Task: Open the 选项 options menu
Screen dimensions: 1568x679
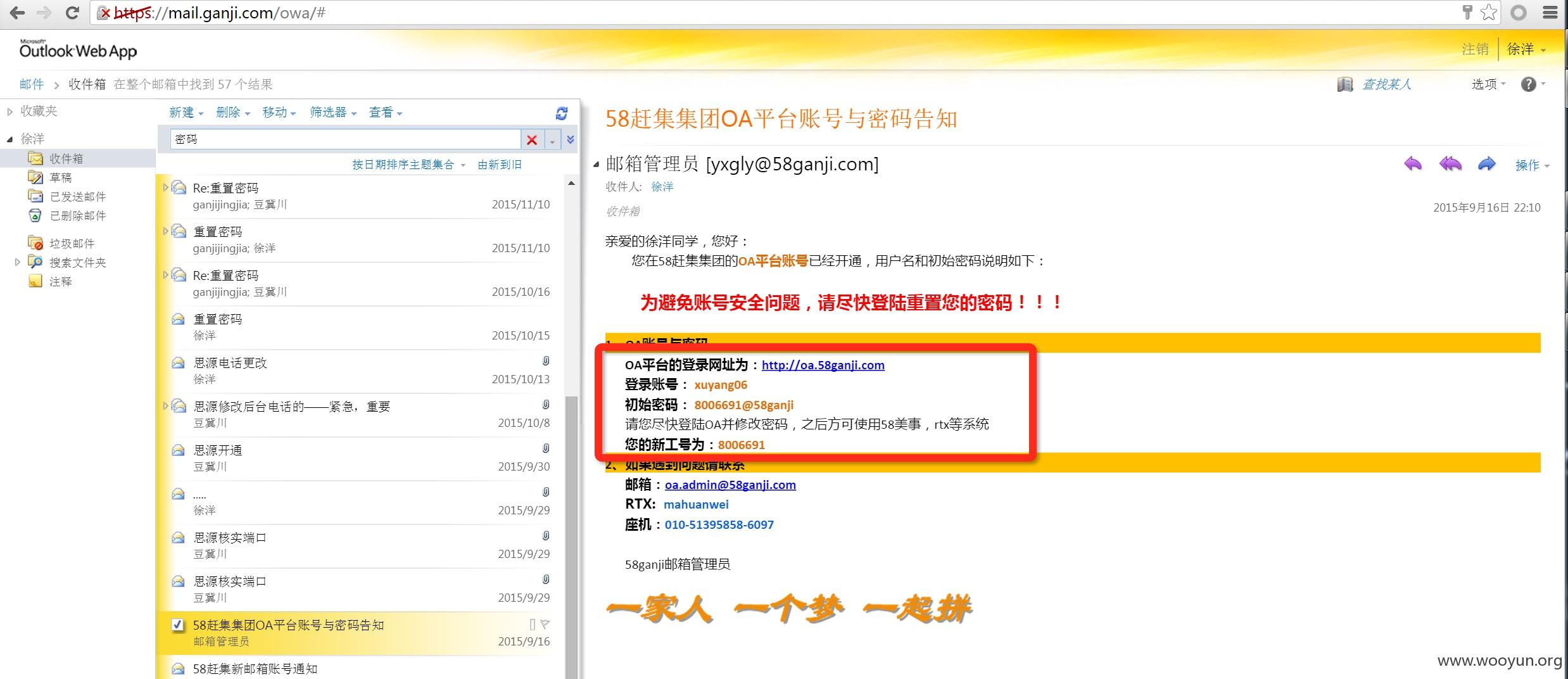Action: 1489,84
